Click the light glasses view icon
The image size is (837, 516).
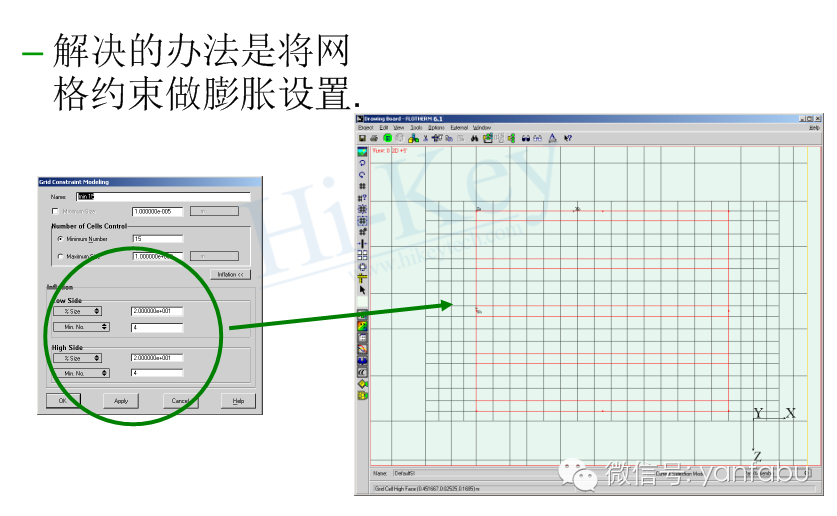538,138
